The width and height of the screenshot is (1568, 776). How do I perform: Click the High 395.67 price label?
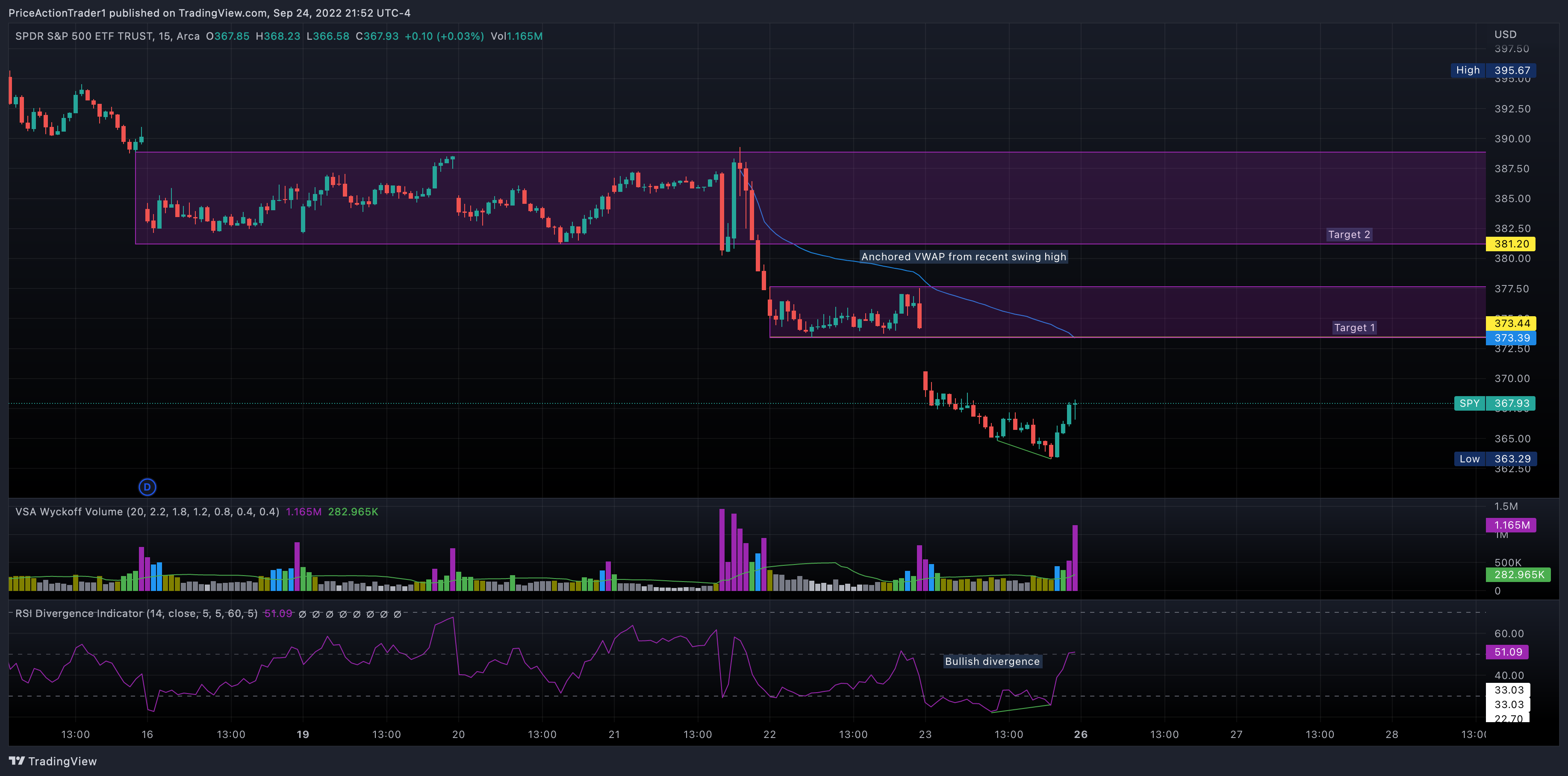tap(1493, 71)
